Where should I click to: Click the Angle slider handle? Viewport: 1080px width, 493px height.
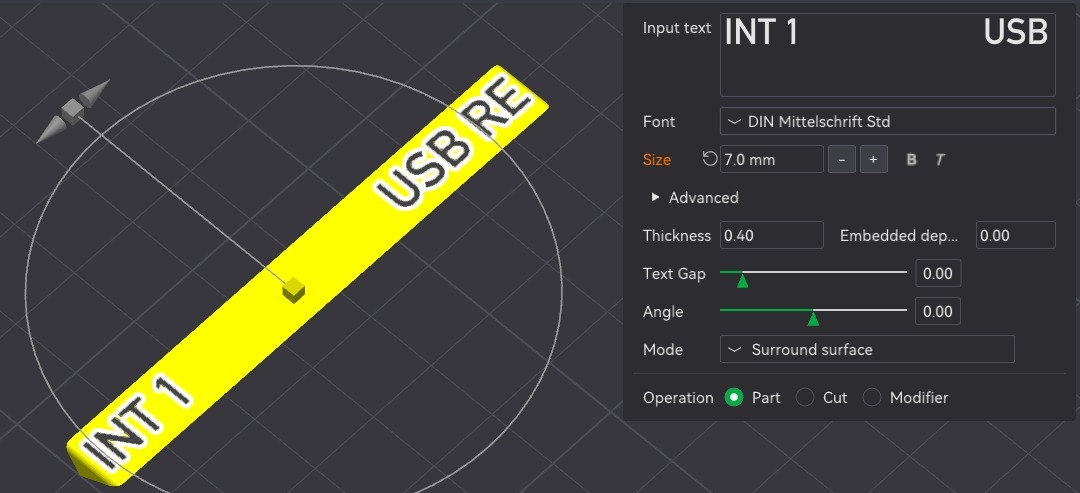(x=813, y=319)
